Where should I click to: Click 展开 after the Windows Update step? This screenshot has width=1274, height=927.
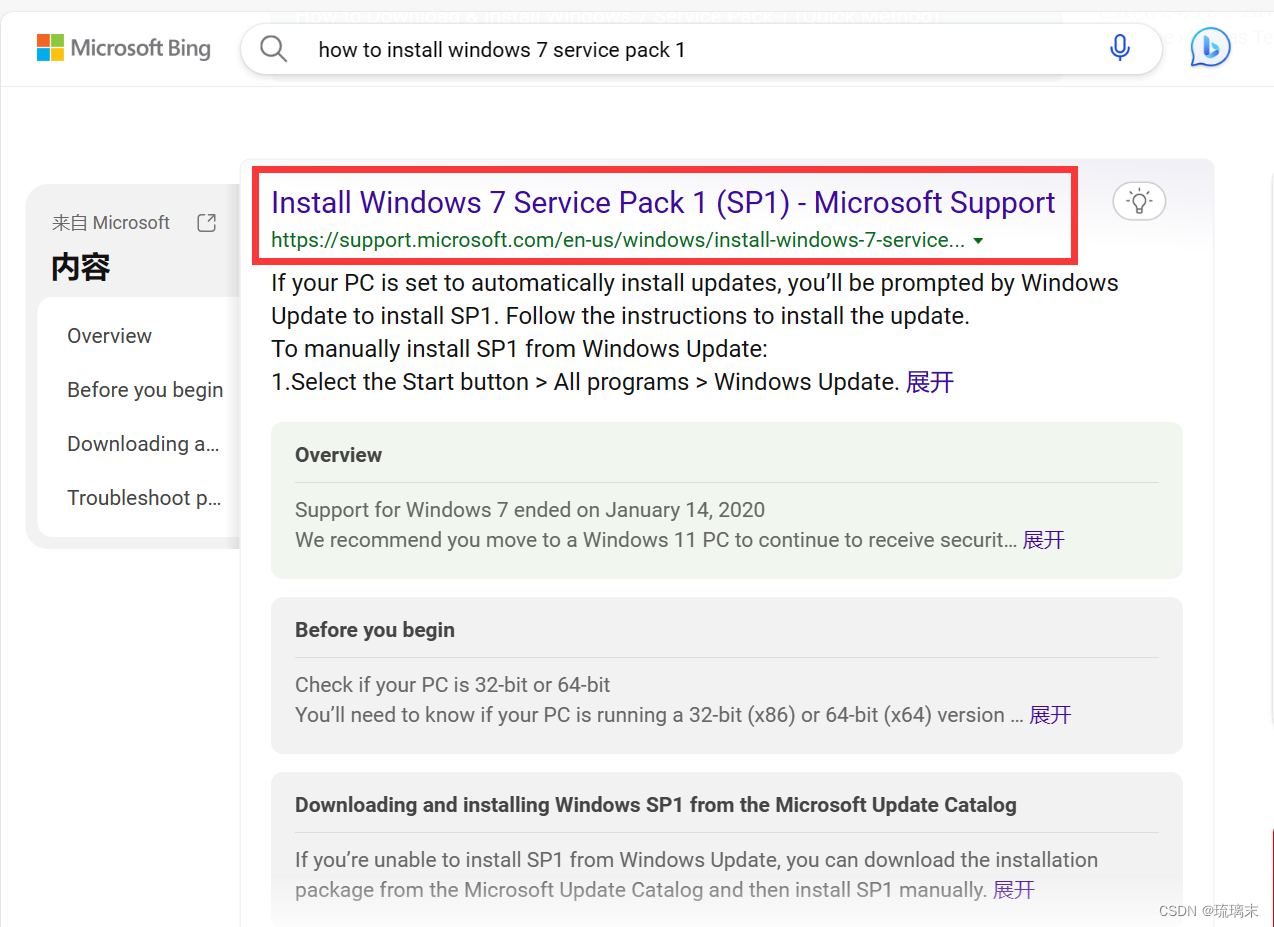click(x=929, y=382)
